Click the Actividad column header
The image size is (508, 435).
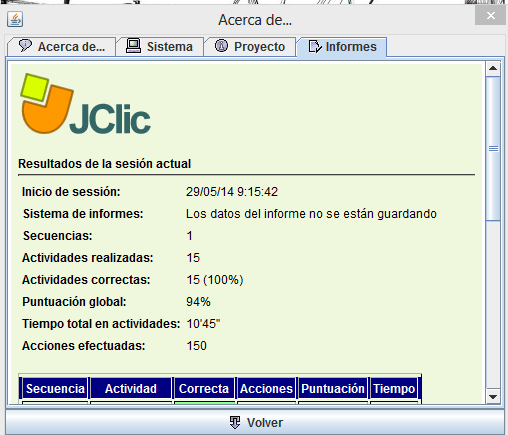point(131,389)
